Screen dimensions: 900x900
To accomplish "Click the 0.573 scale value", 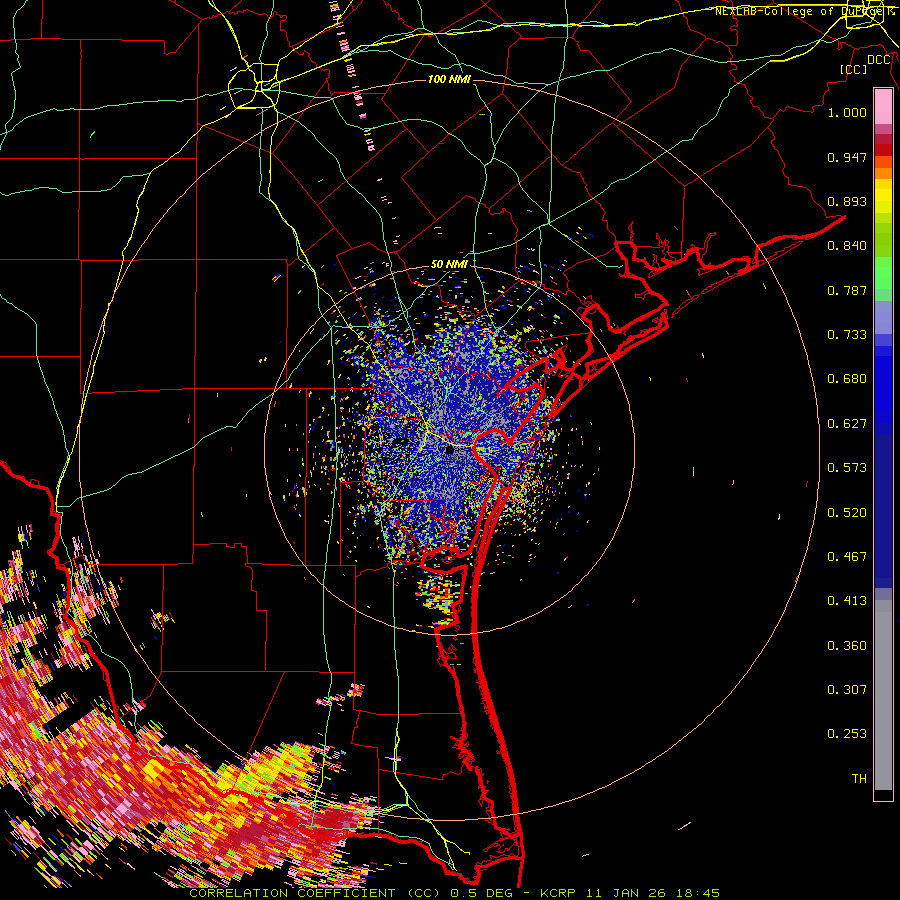I will [847, 468].
